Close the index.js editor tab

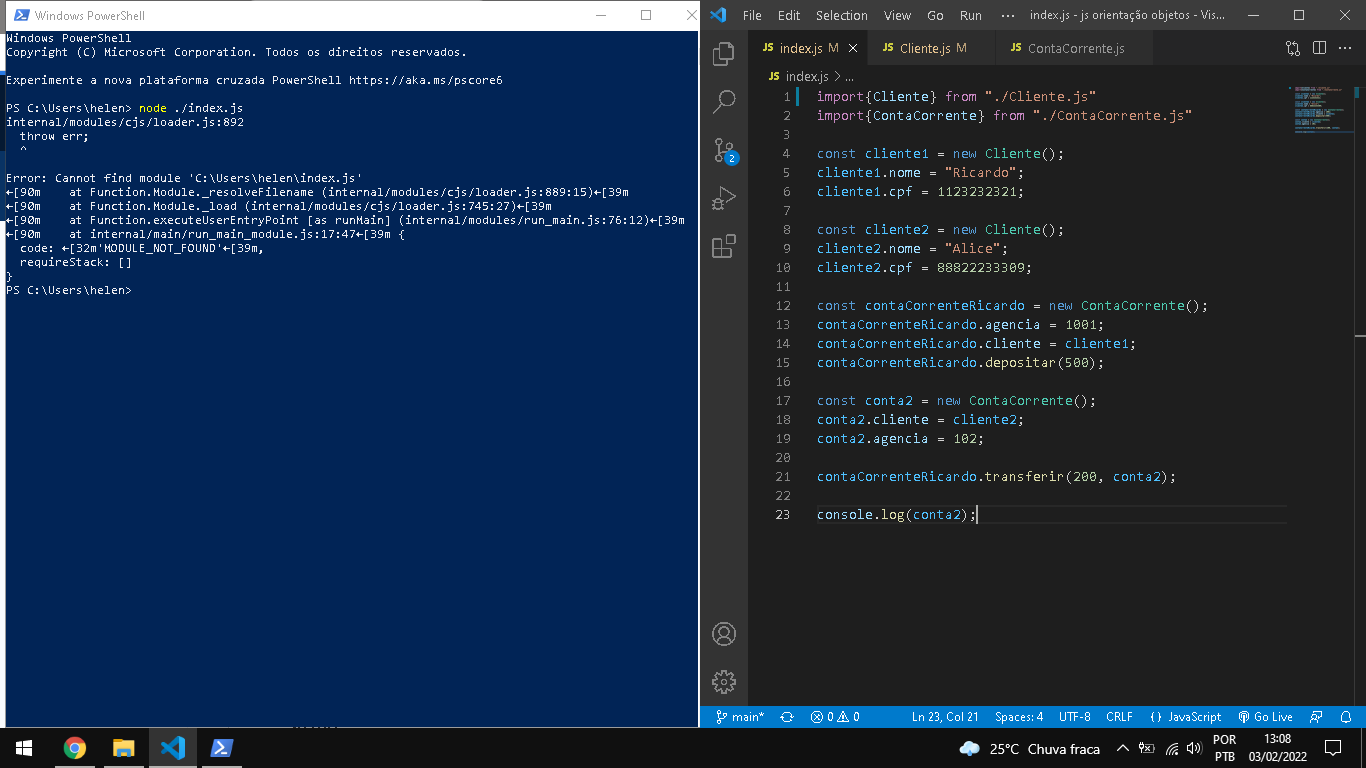pyautogui.click(x=851, y=48)
